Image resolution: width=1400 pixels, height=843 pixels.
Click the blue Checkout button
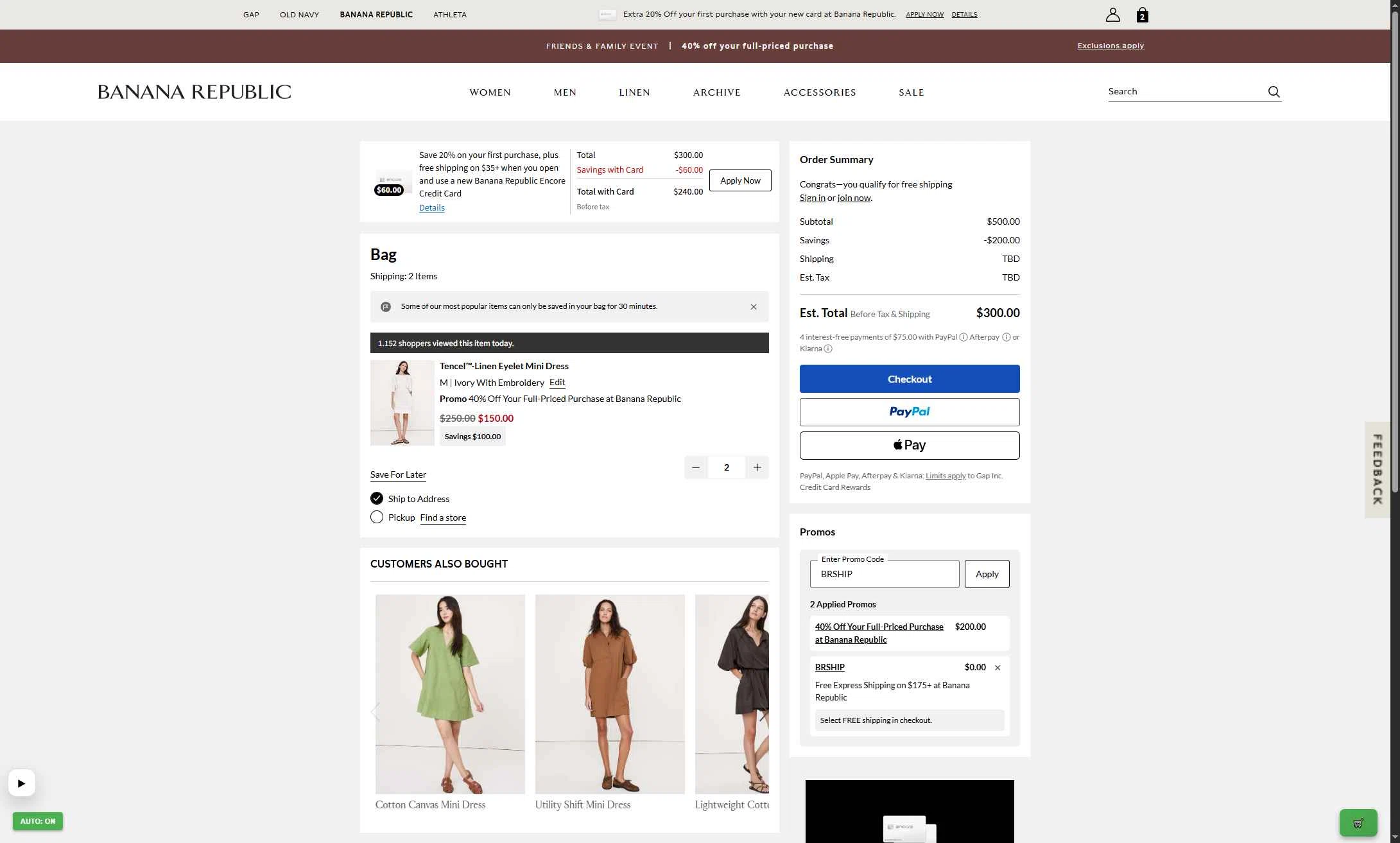[x=909, y=379]
